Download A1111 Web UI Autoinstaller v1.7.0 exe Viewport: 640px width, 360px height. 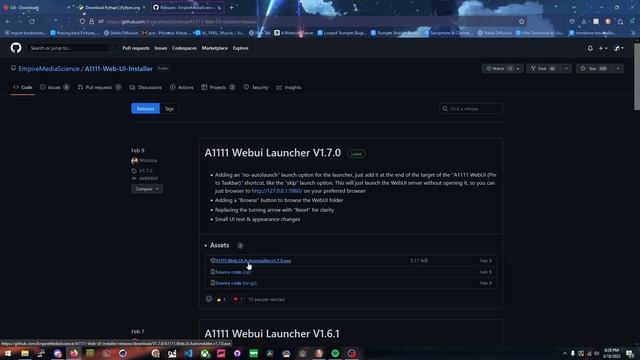click(253, 261)
